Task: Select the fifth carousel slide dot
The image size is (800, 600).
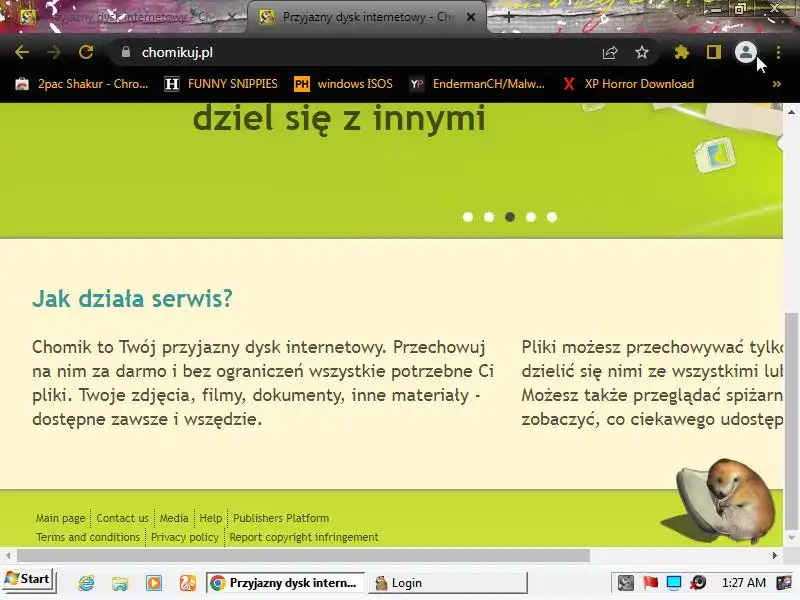Action: [x=552, y=217]
